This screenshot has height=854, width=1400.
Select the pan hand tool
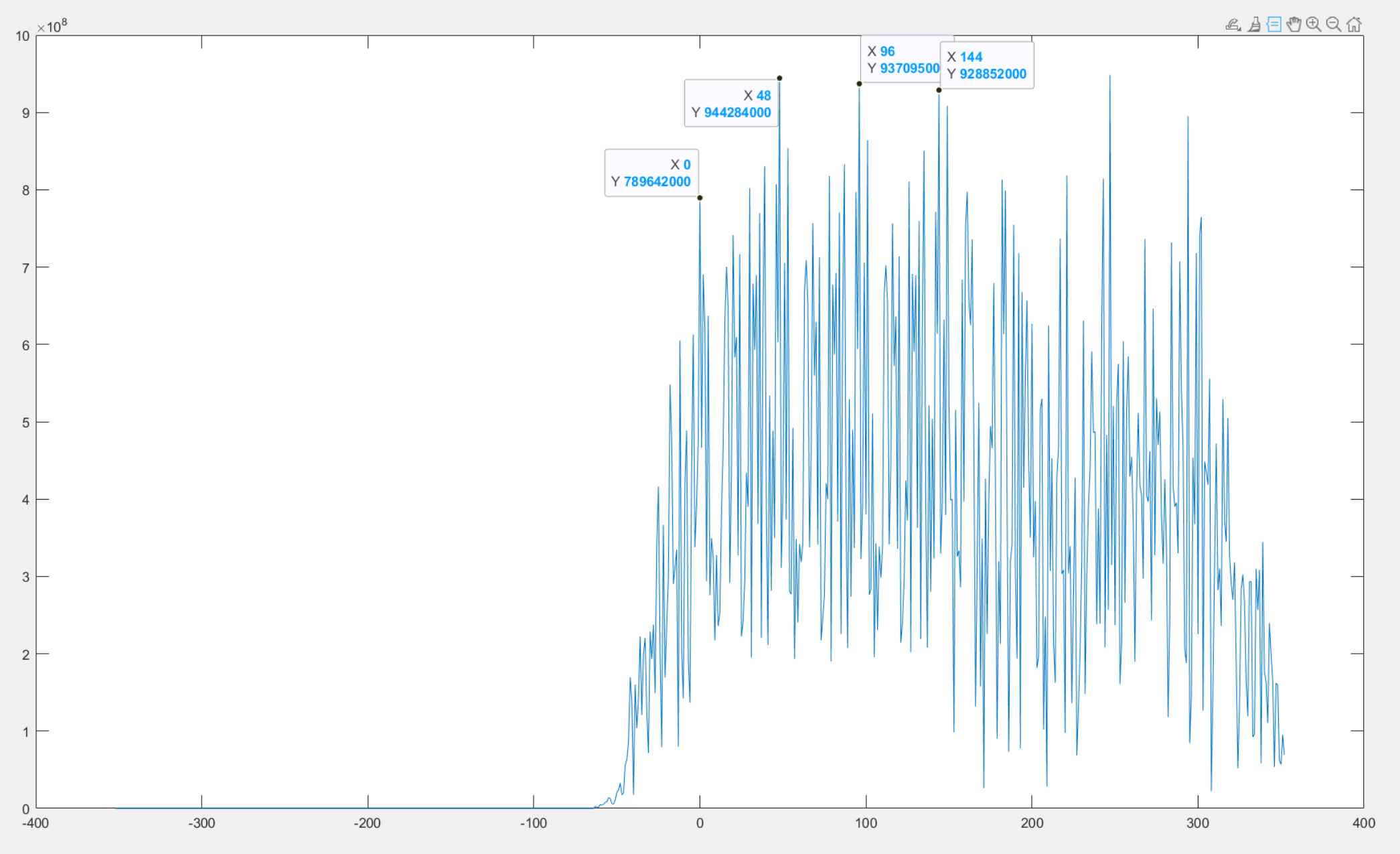click(x=1294, y=25)
